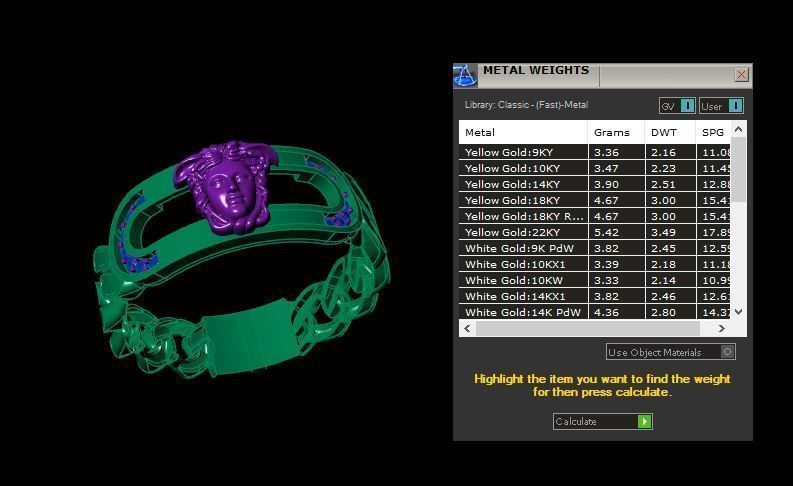Click the green Calculate arrow icon
The width and height of the screenshot is (793, 486).
click(644, 421)
